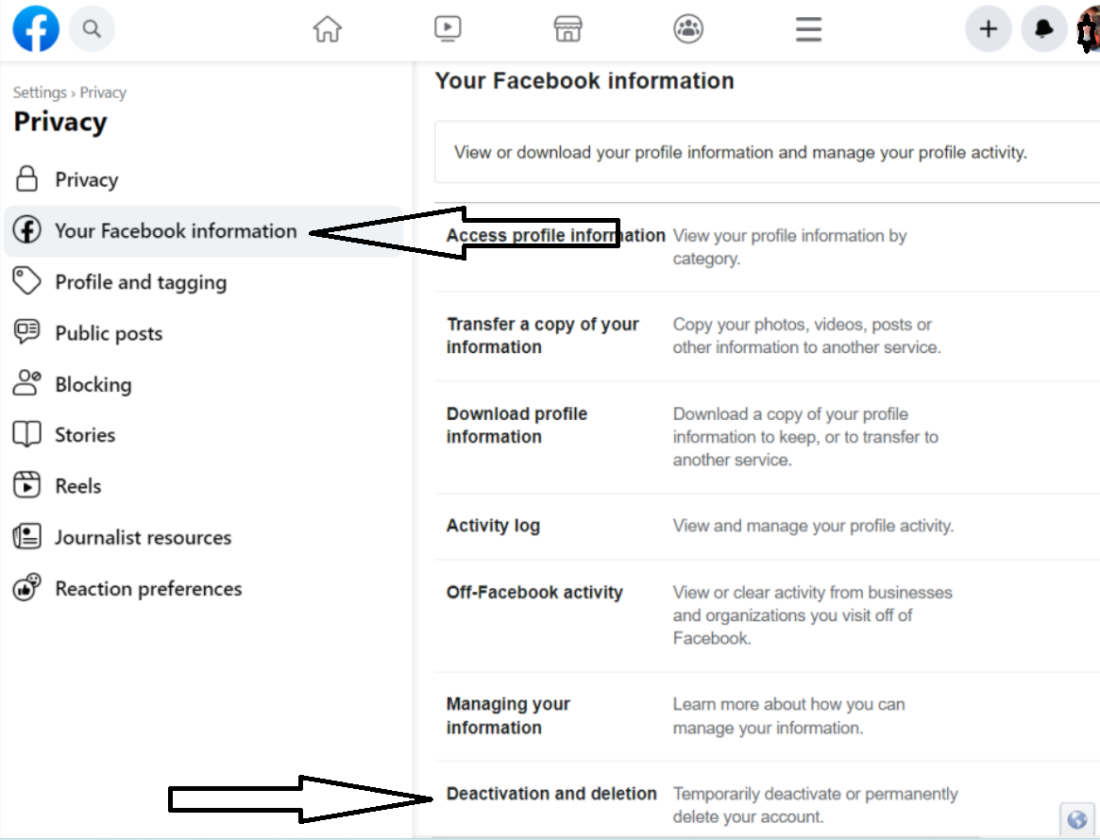
Task: Open the Facebook home logo icon
Action: pos(36,29)
